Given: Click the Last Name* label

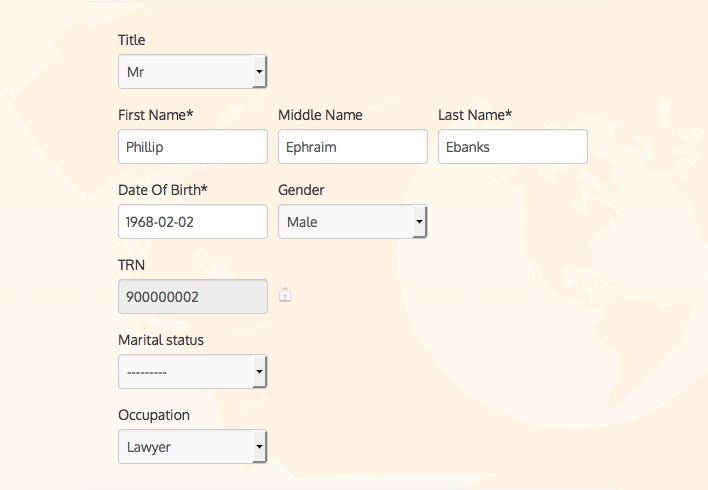Looking at the screenshot, I should 475,115.
